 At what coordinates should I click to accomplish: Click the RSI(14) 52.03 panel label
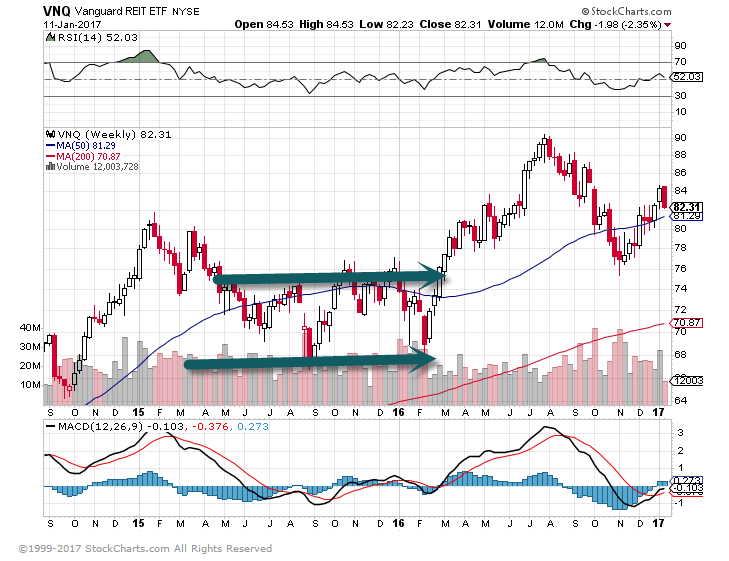[x=98, y=37]
